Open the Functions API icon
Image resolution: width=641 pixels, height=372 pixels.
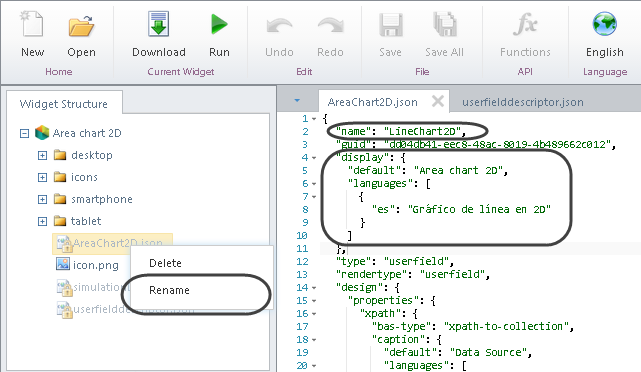tap(525, 24)
